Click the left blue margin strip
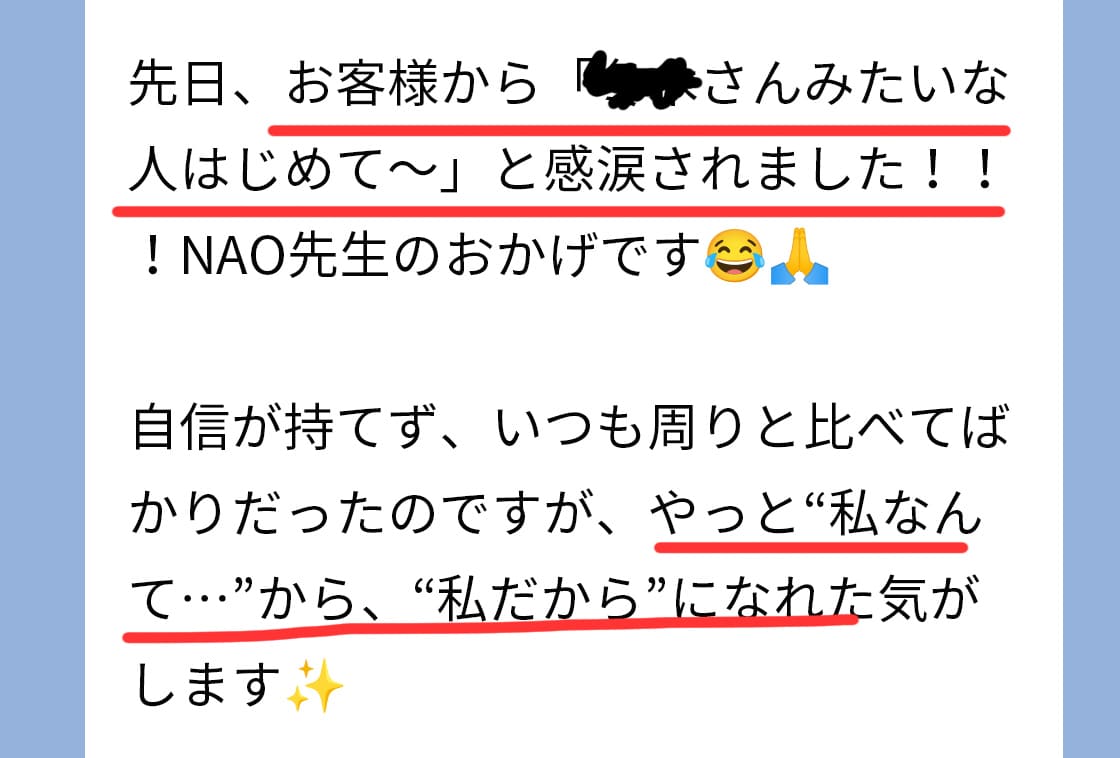Image resolution: width=1120 pixels, height=758 pixels. coord(42,379)
